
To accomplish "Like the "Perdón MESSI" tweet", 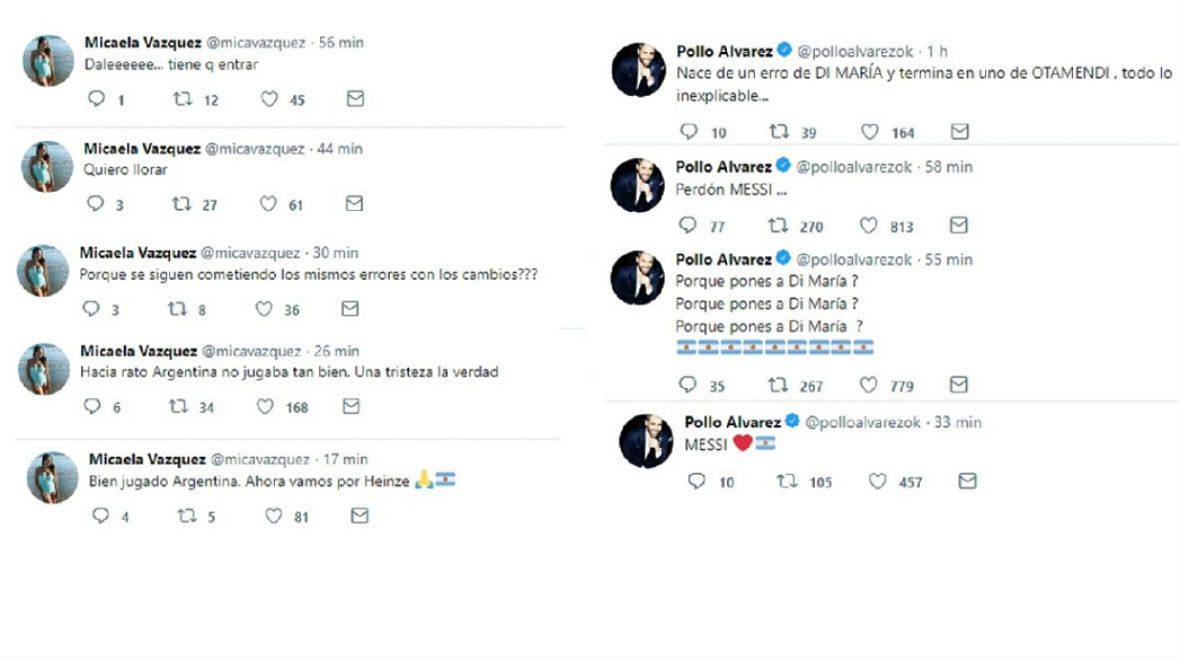I will tap(870, 226).
